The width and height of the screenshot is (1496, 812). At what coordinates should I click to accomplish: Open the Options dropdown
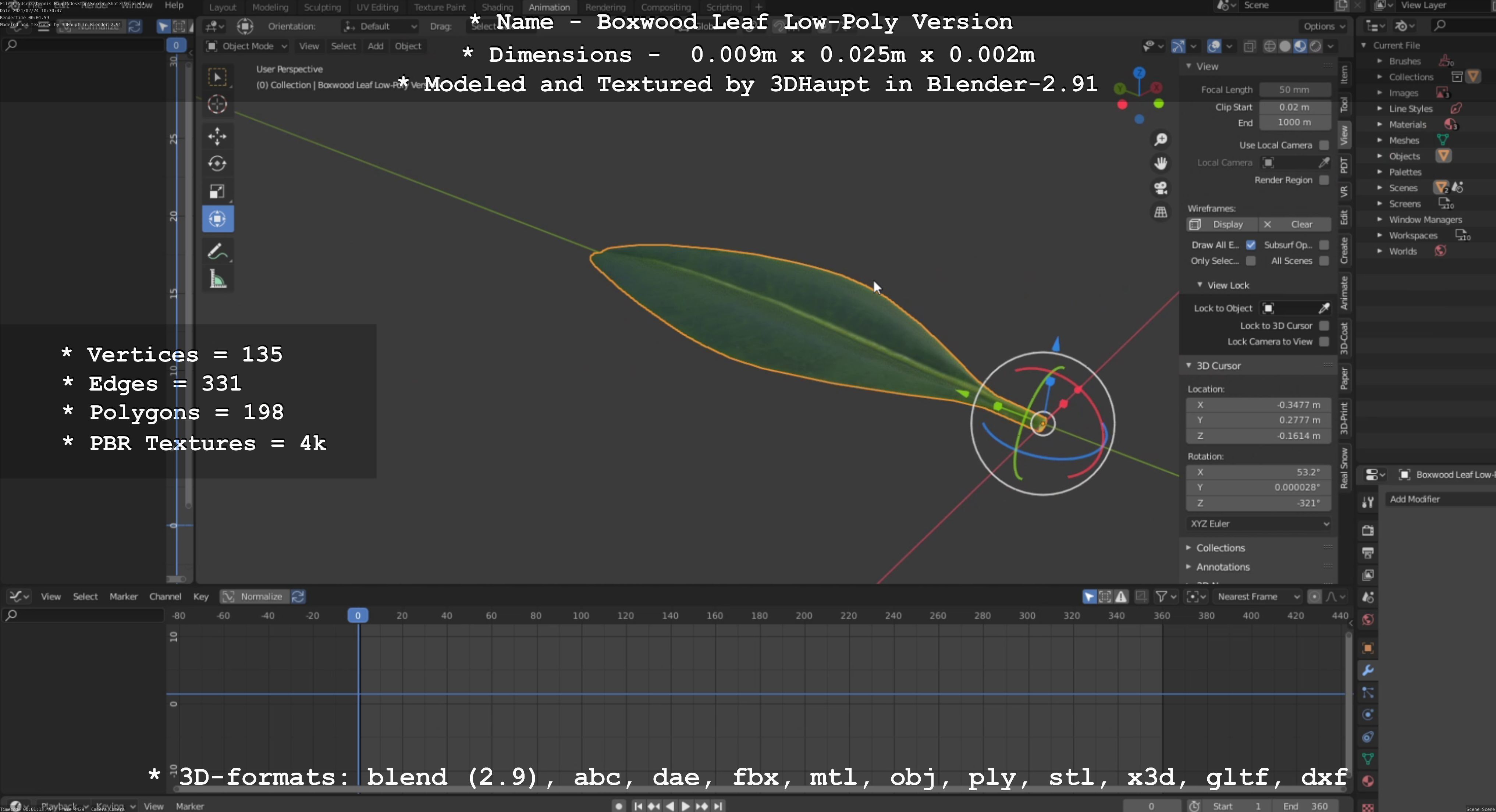[x=1323, y=26]
